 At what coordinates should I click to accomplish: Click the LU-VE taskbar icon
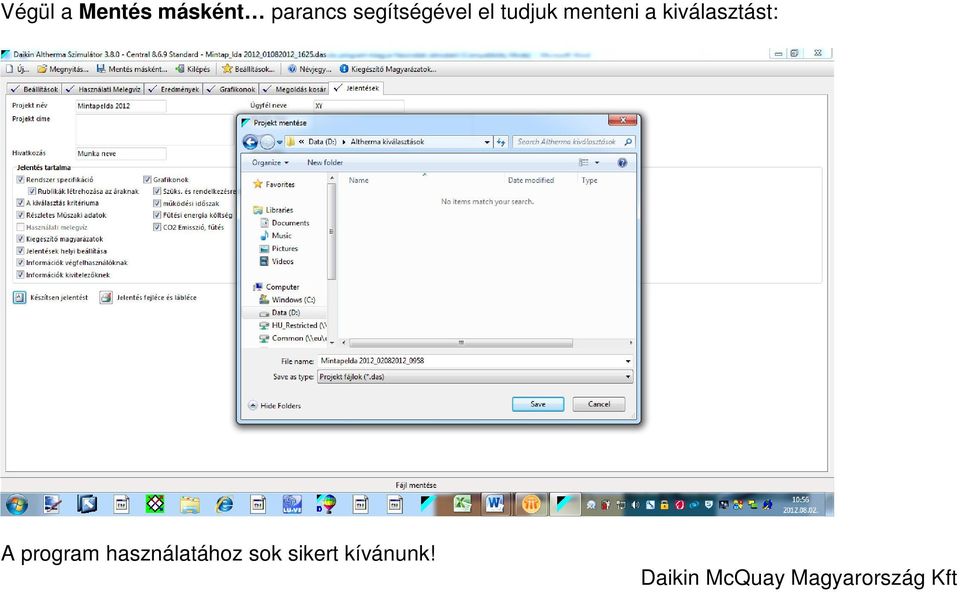tap(292, 504)
